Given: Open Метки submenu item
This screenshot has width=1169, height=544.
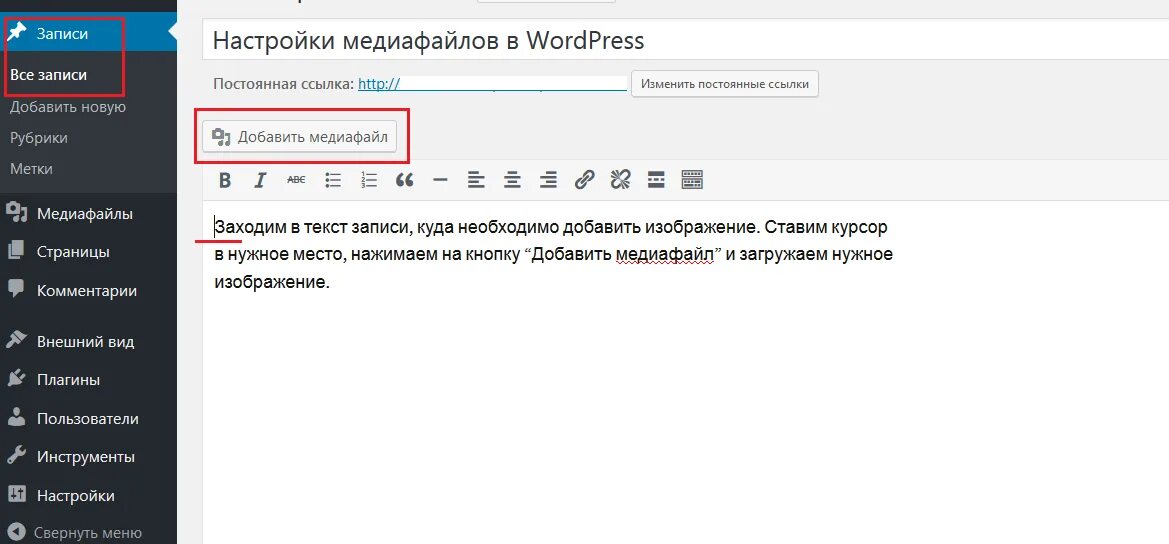Looking at the screenshot, I should pos(31,169).
